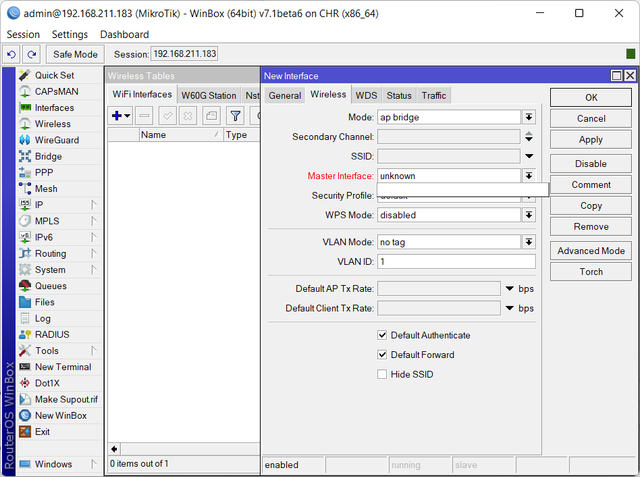Launch New WinBox
Viewport: 640px width, 477px height.
(x=59, y=415)
